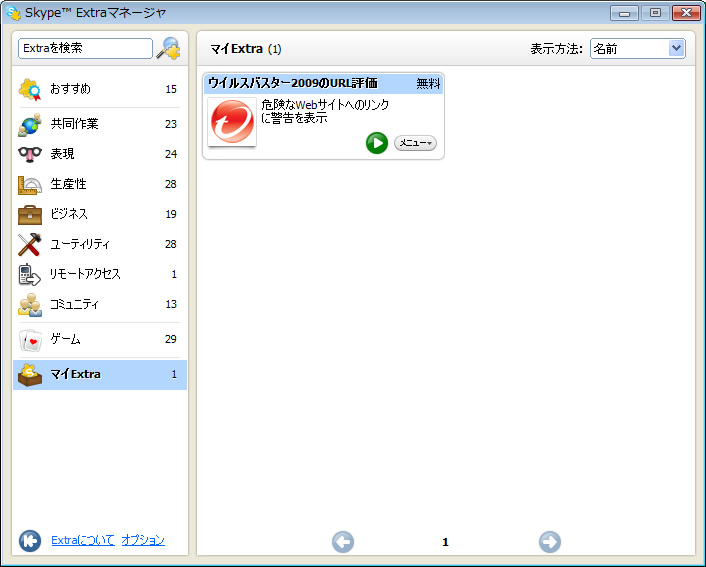The image size is (706, 567).
Task: Click the blue back arrow icon at bottom left
Action: pyautogui.click(x=30, y=541)
